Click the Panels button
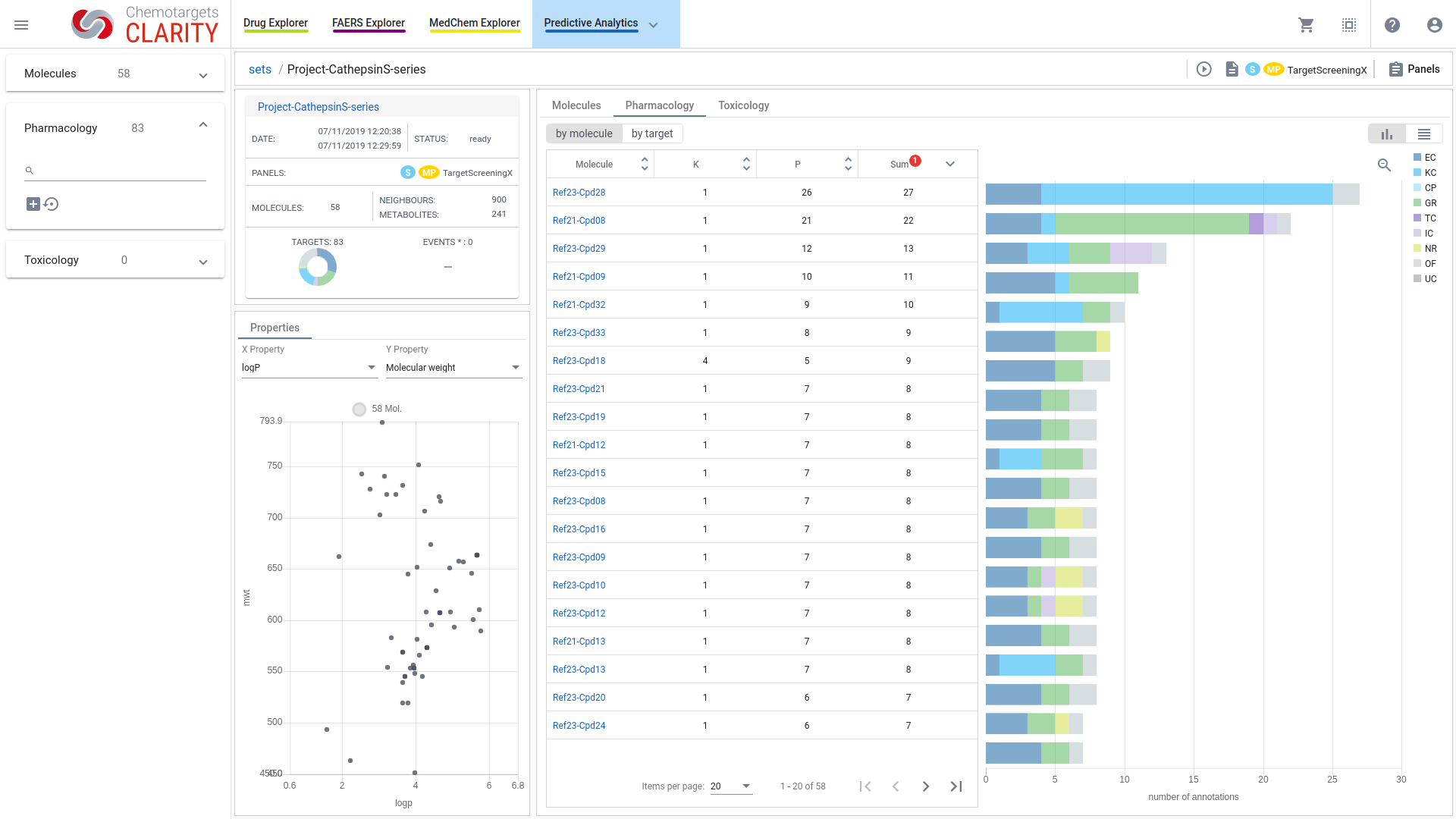The width and height of the screenshot is (1456, 819). coord(1414,69)
